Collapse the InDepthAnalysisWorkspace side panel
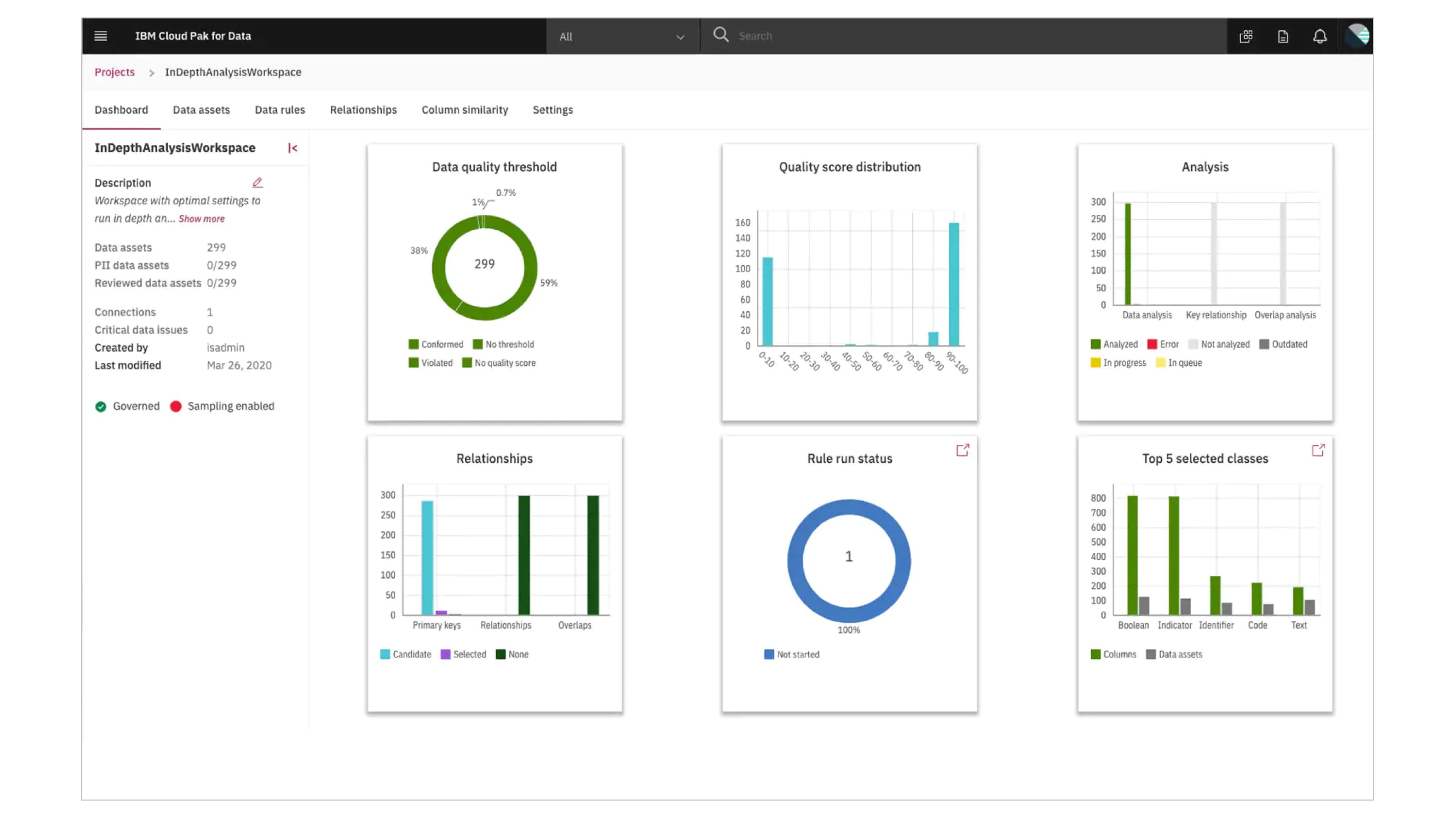This screenshot has height=819, width=1456. (x=292, y=148)
